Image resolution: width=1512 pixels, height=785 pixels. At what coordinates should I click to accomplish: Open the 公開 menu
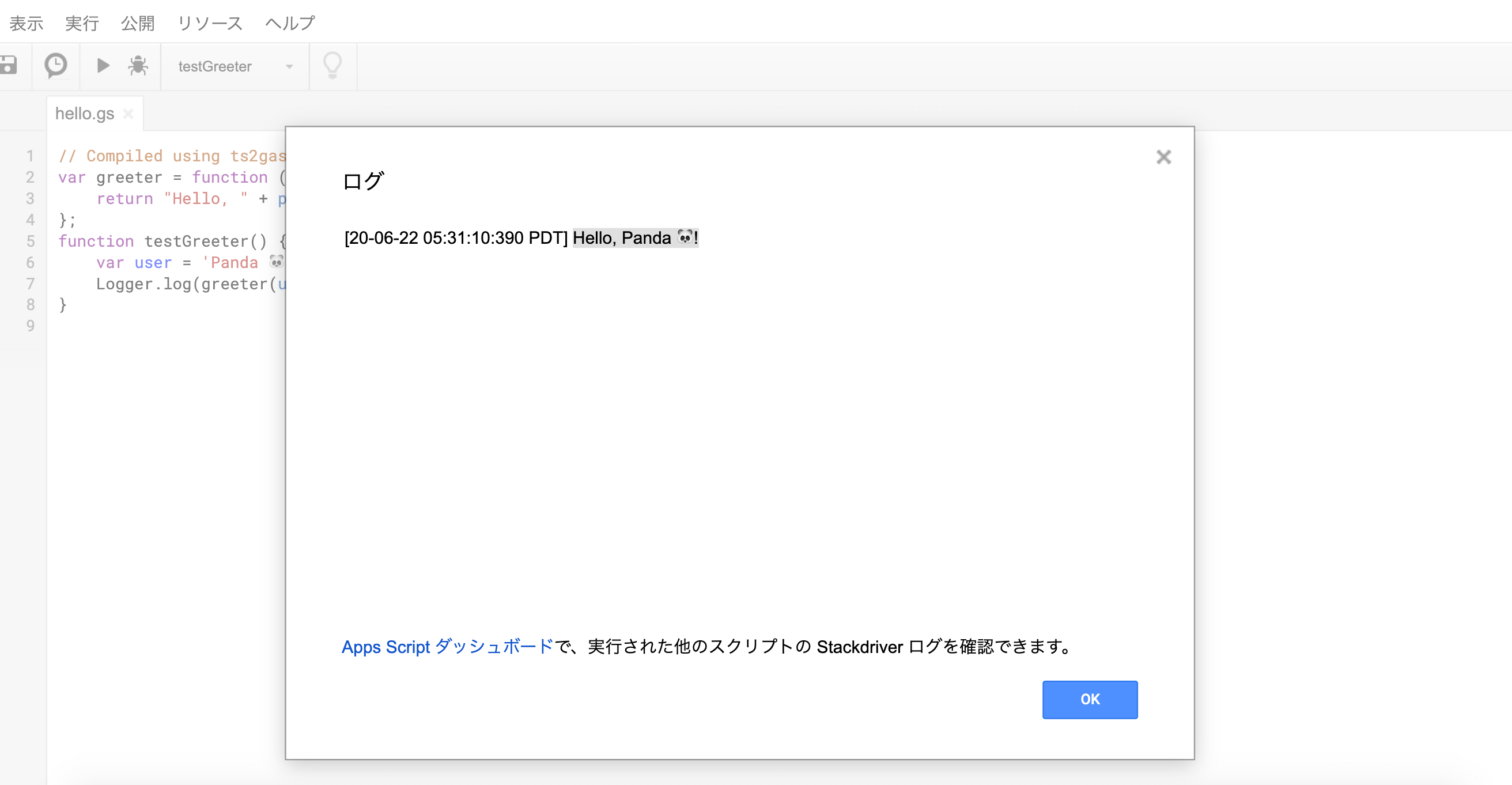pos(137,23)
